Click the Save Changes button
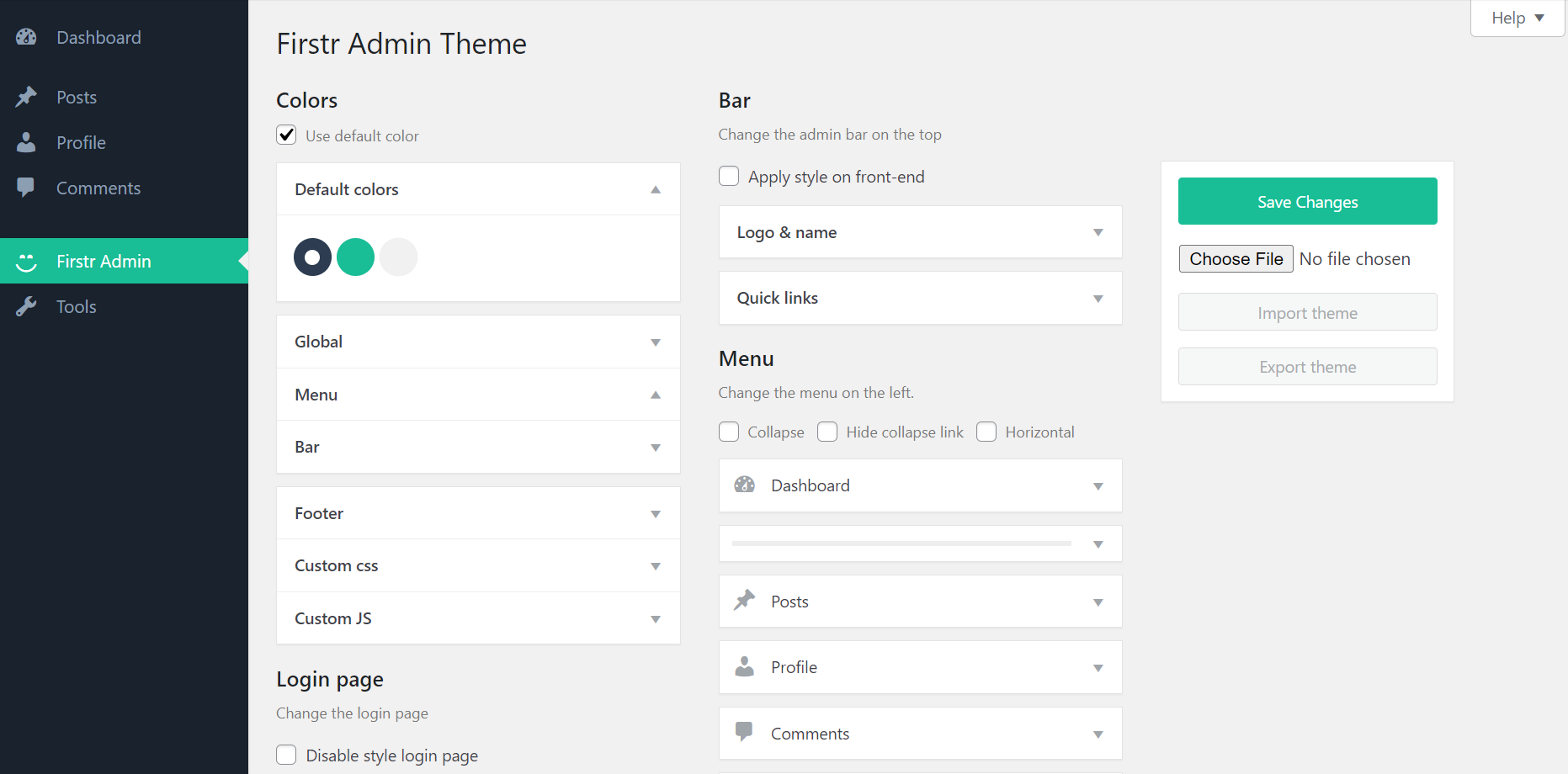This screenshot has height=774, width=1568. 1307,201
